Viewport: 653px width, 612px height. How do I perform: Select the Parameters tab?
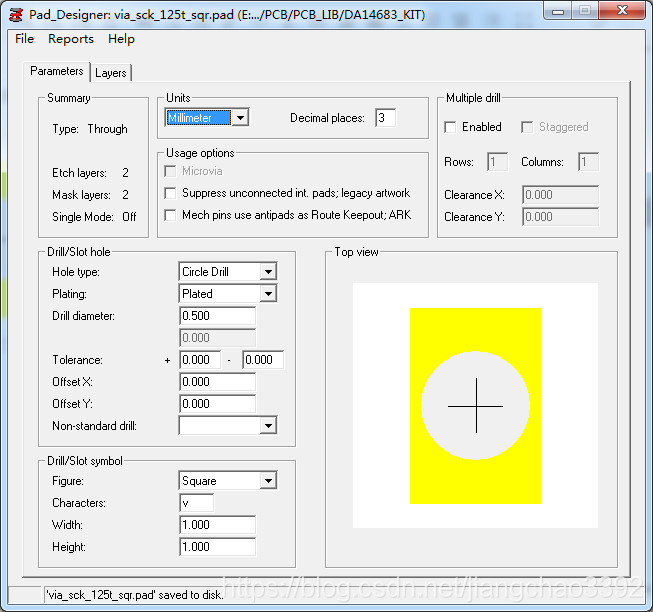(x=57, y=72)
